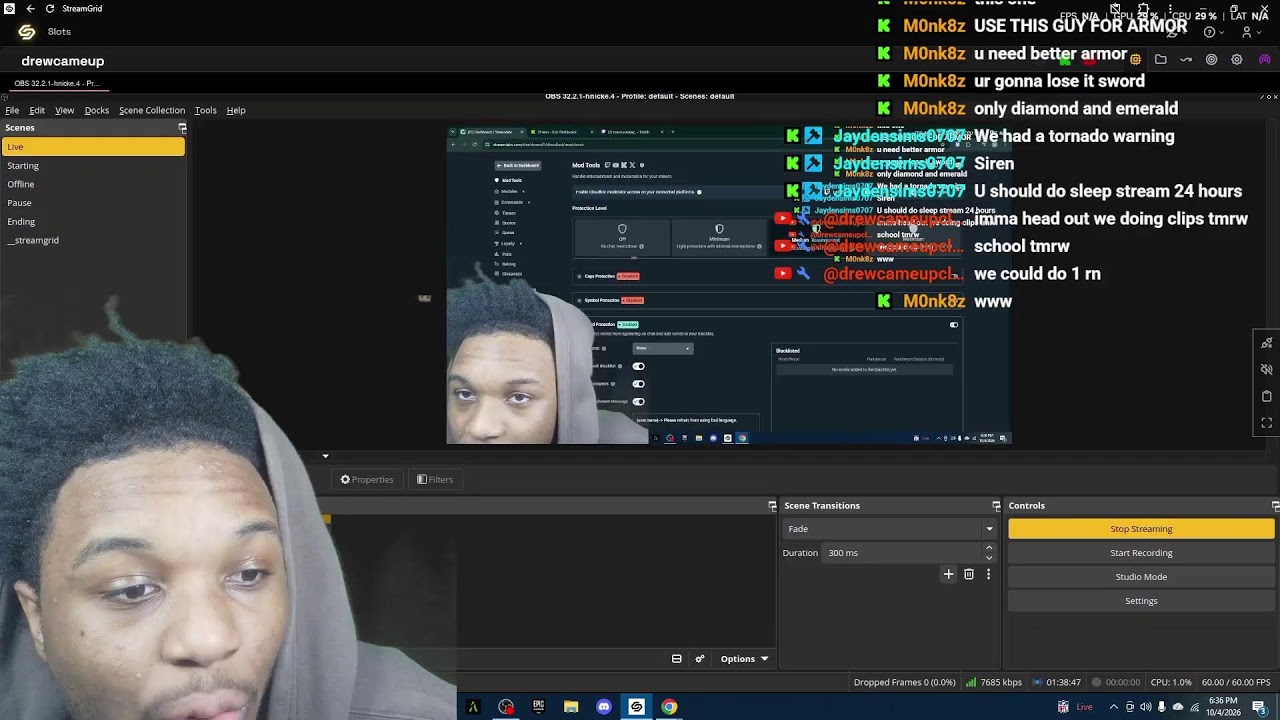
Task: Show hidden system tray icons
Action: pos(1113,707)
